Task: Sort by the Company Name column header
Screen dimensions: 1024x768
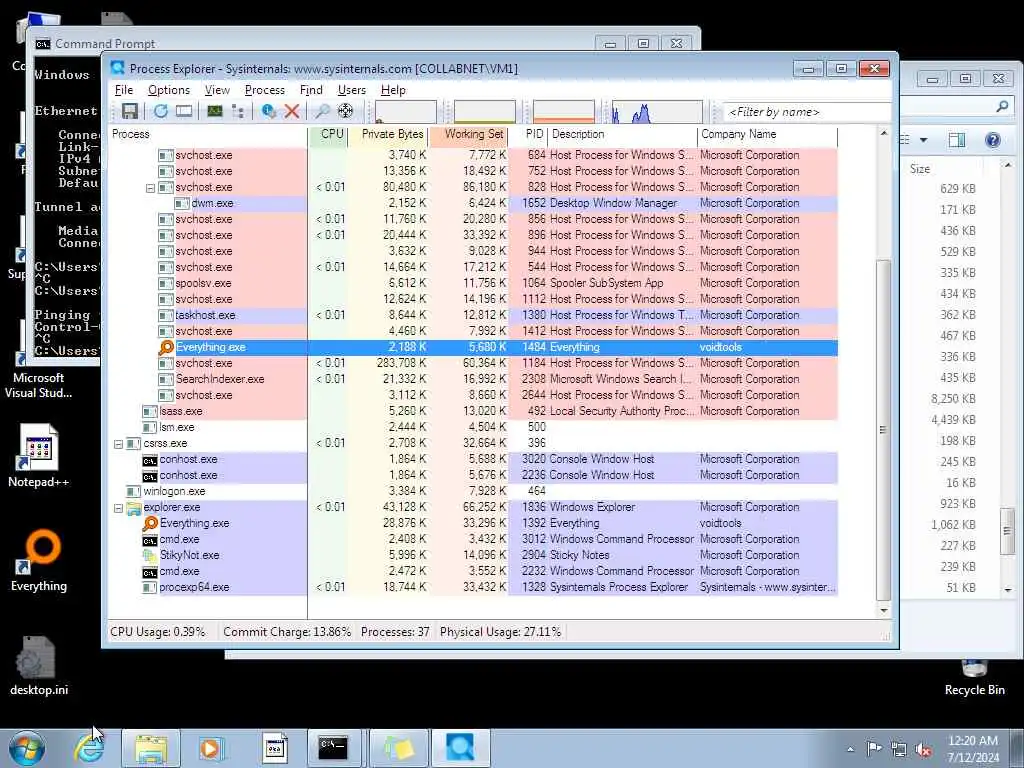Action: (767, 134)
